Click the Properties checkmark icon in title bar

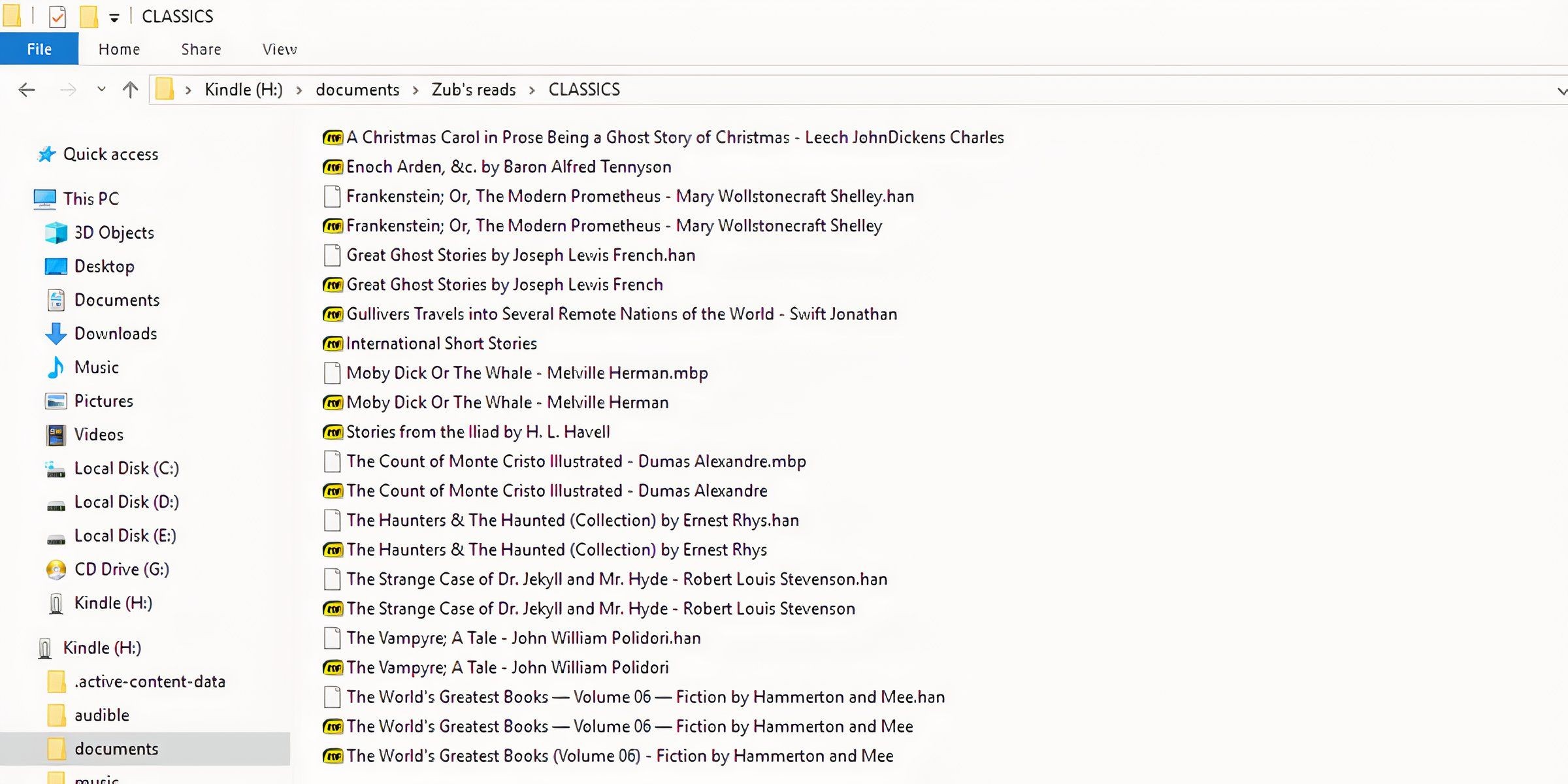(x=57, y=16)
